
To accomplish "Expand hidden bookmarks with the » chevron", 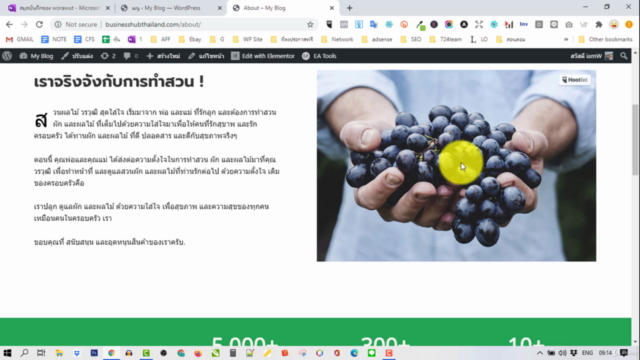I will [566, 39].
